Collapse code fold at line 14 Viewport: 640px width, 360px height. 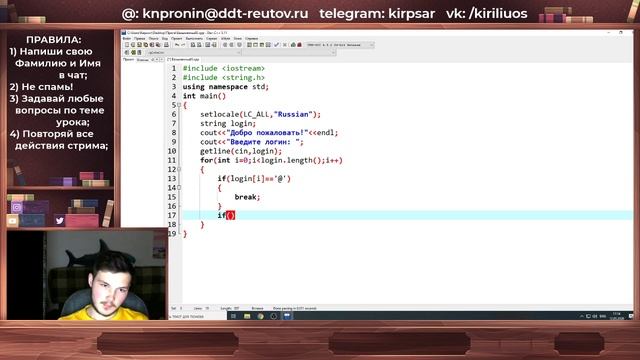click(179, 188)
